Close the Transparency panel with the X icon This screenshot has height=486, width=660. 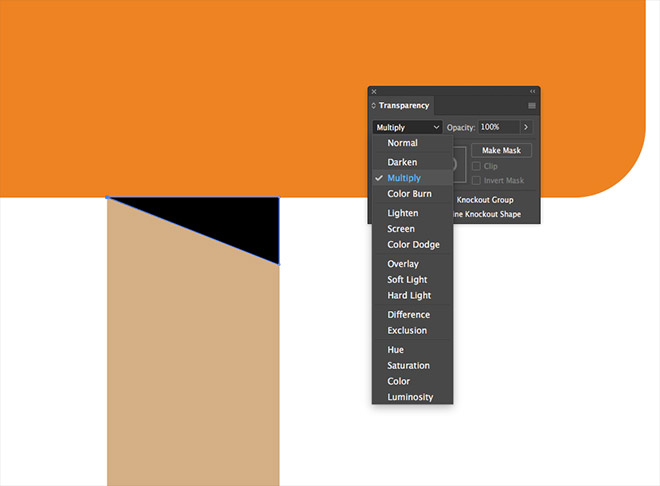[x=374, y=91]
